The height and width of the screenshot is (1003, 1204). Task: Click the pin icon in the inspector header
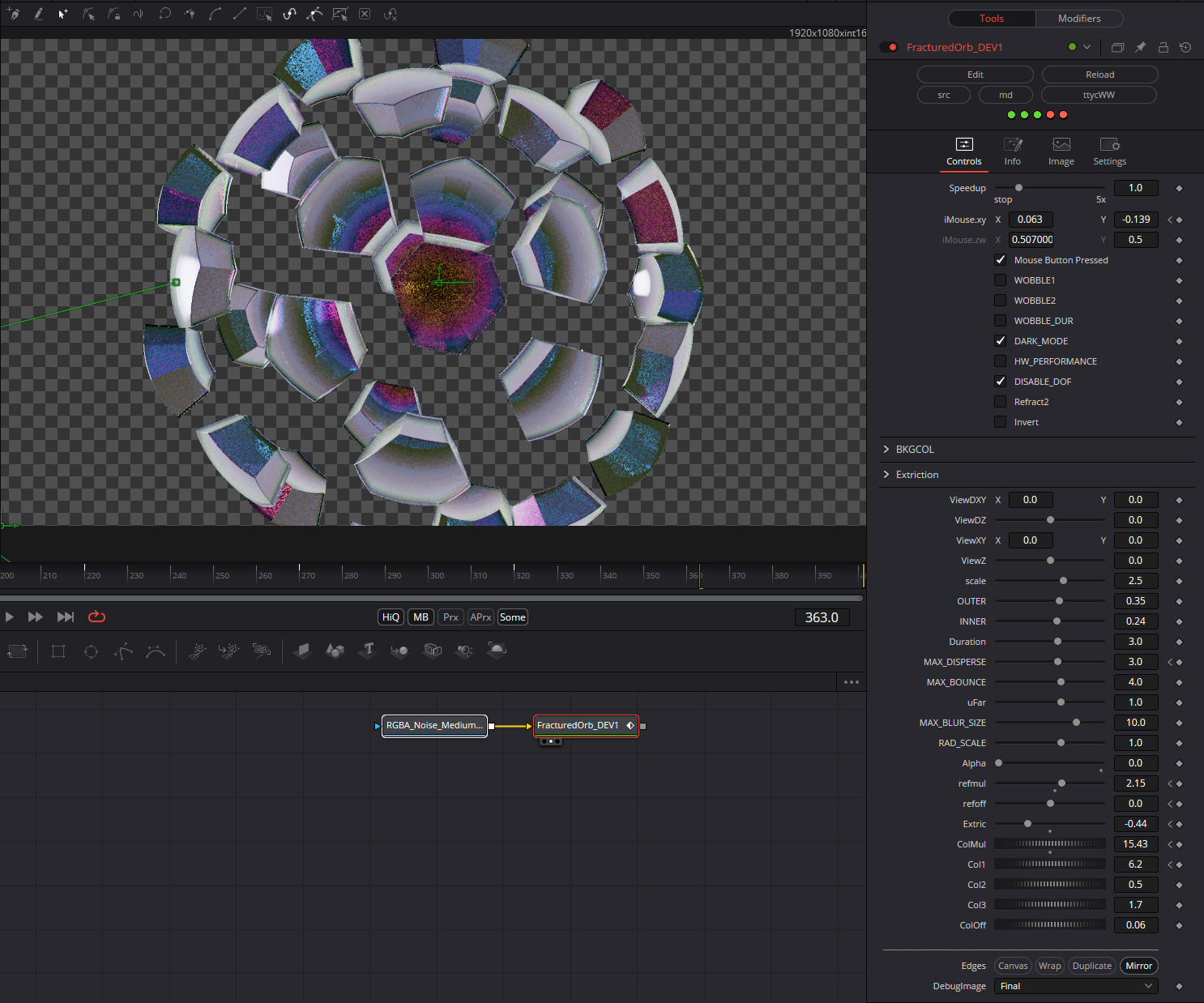pyautogui.click(x=1140, y=47)
